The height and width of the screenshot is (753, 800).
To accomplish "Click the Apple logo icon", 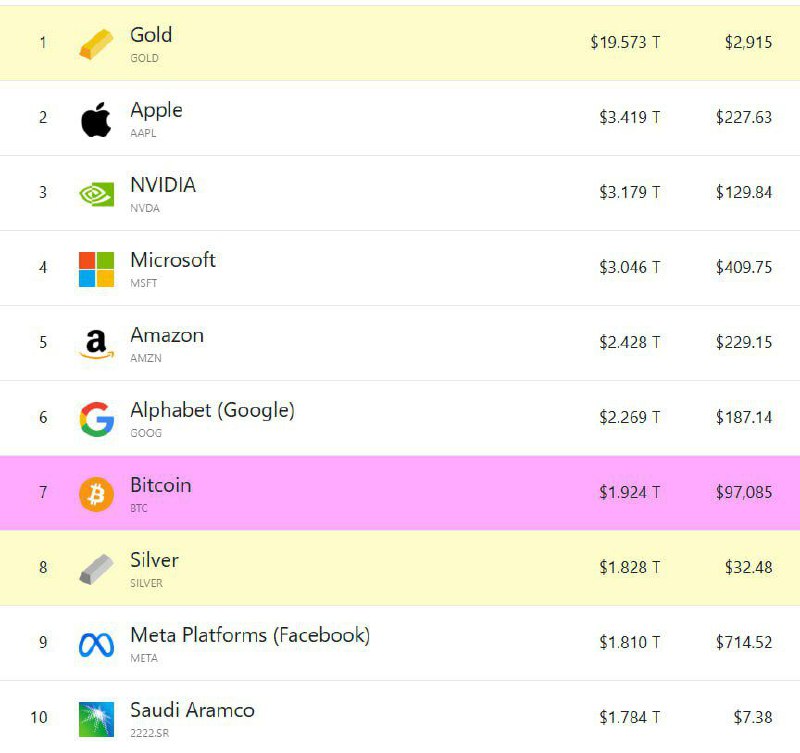I will (96, 119).
